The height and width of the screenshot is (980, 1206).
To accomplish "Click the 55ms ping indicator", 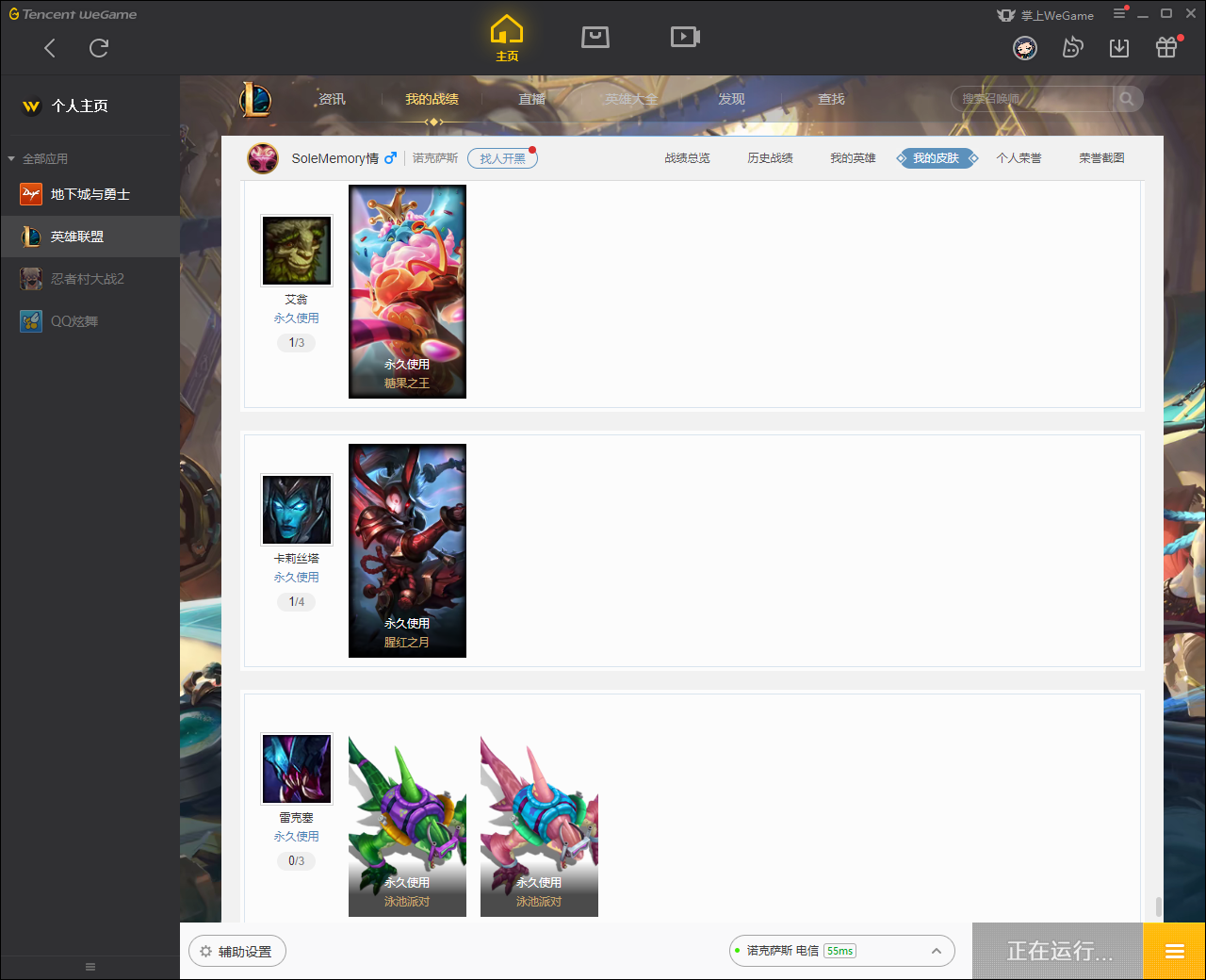I will [x=839, y=951].
